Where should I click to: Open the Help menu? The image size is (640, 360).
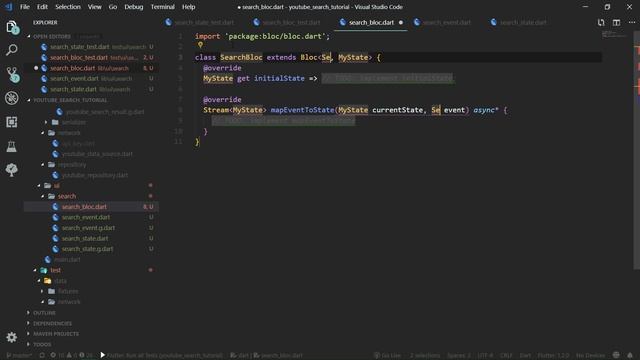point(188,7)
